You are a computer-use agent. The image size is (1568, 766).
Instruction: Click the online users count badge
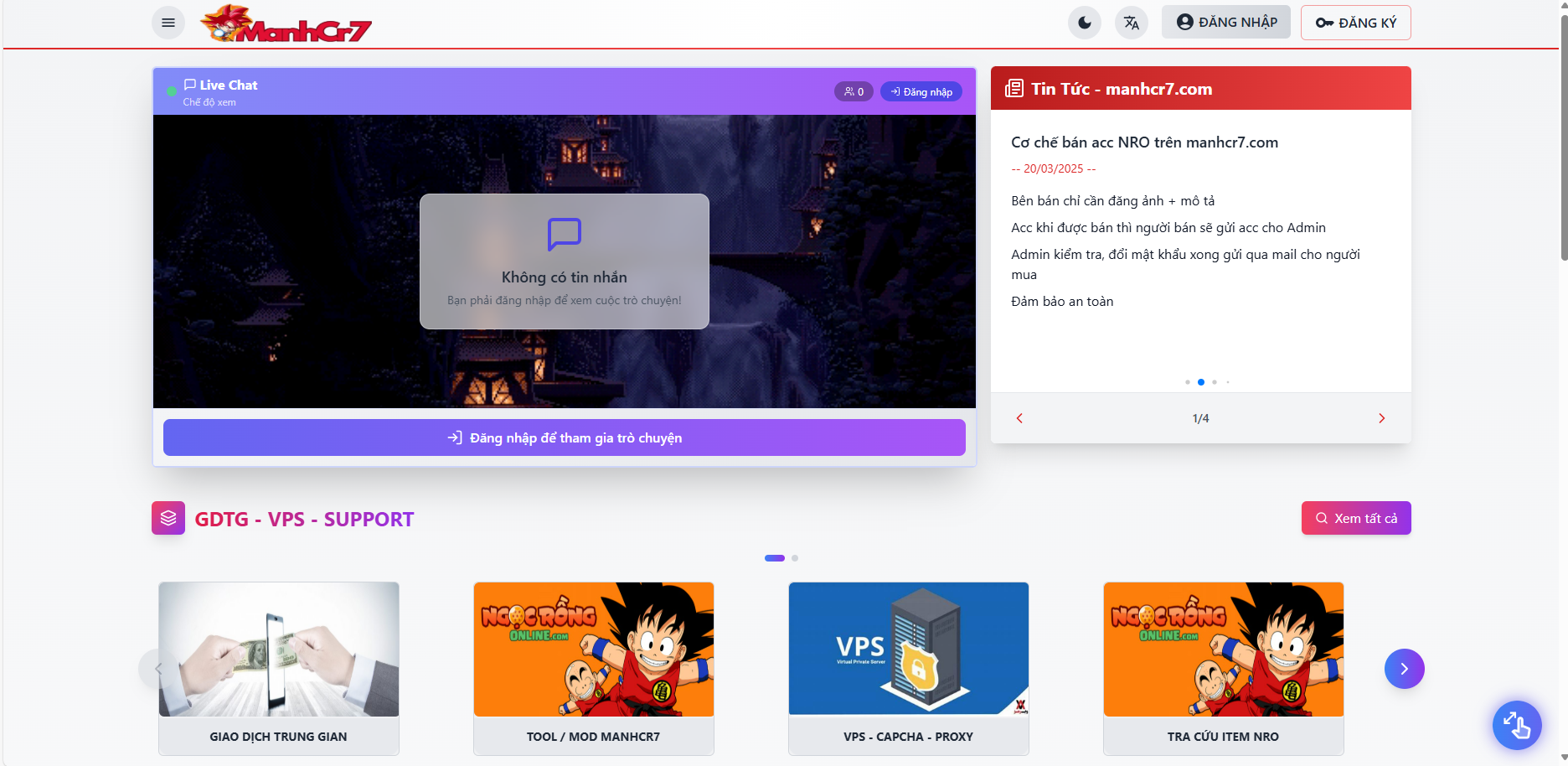[x=854, y=91]
